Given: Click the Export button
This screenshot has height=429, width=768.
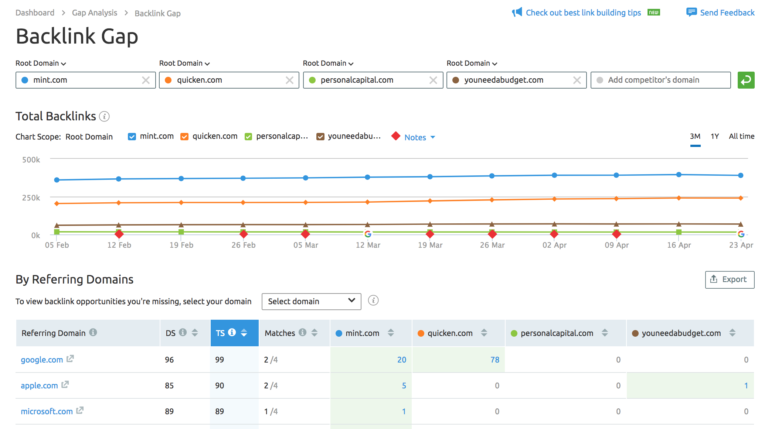Looking at the screenshot, I should [729, 280].
